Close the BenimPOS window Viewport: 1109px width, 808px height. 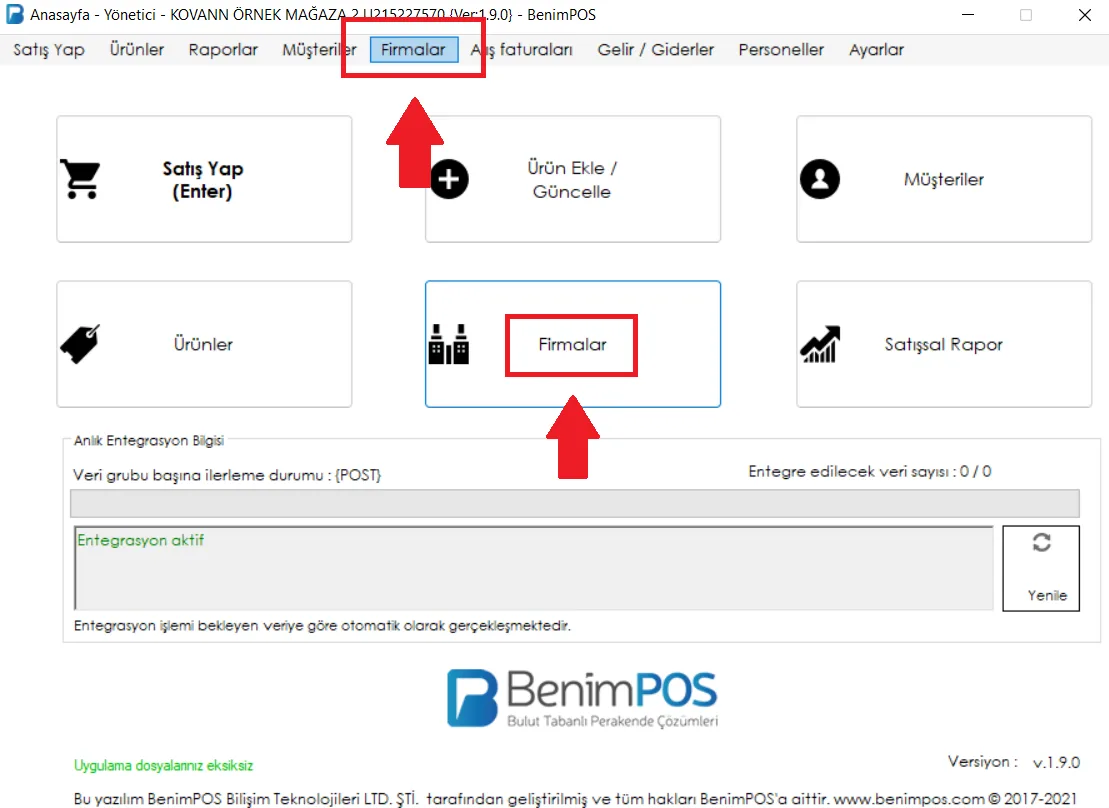1085,15
